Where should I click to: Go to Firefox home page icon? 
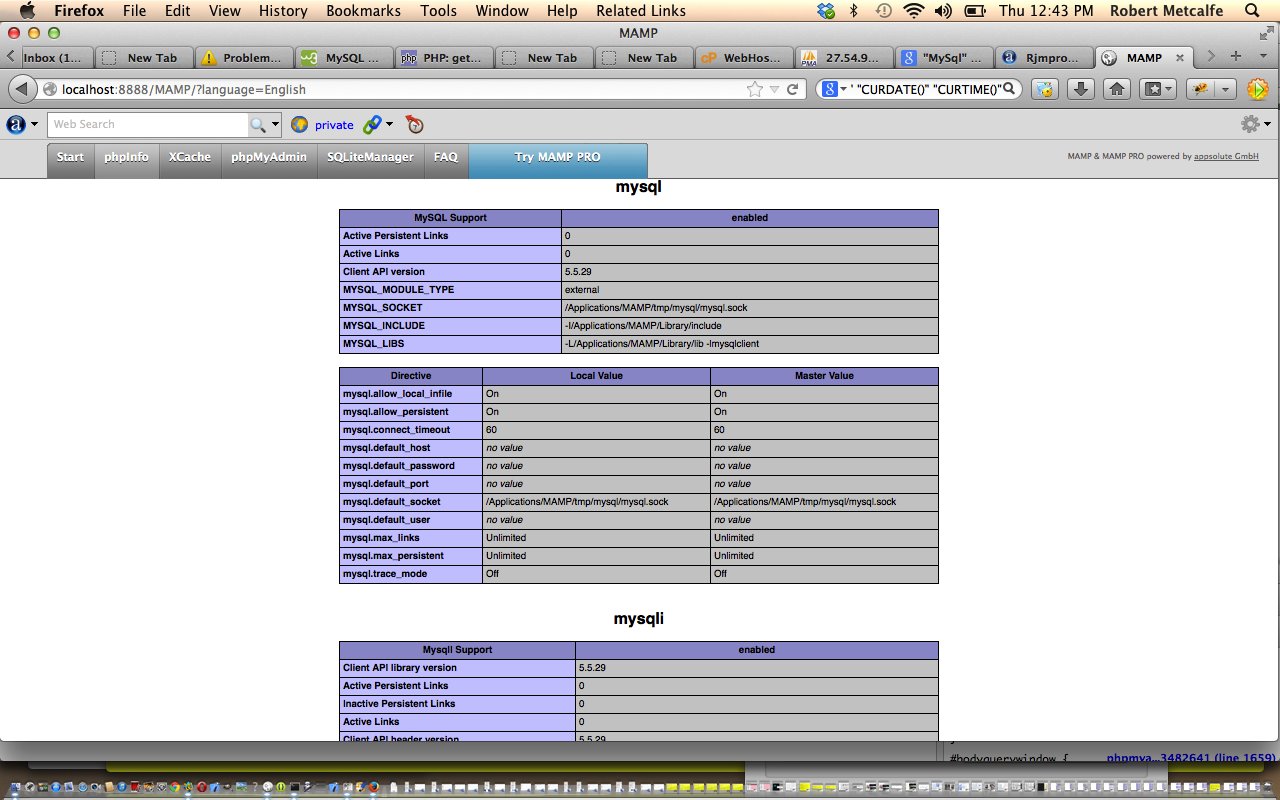tap(1117, 89)
